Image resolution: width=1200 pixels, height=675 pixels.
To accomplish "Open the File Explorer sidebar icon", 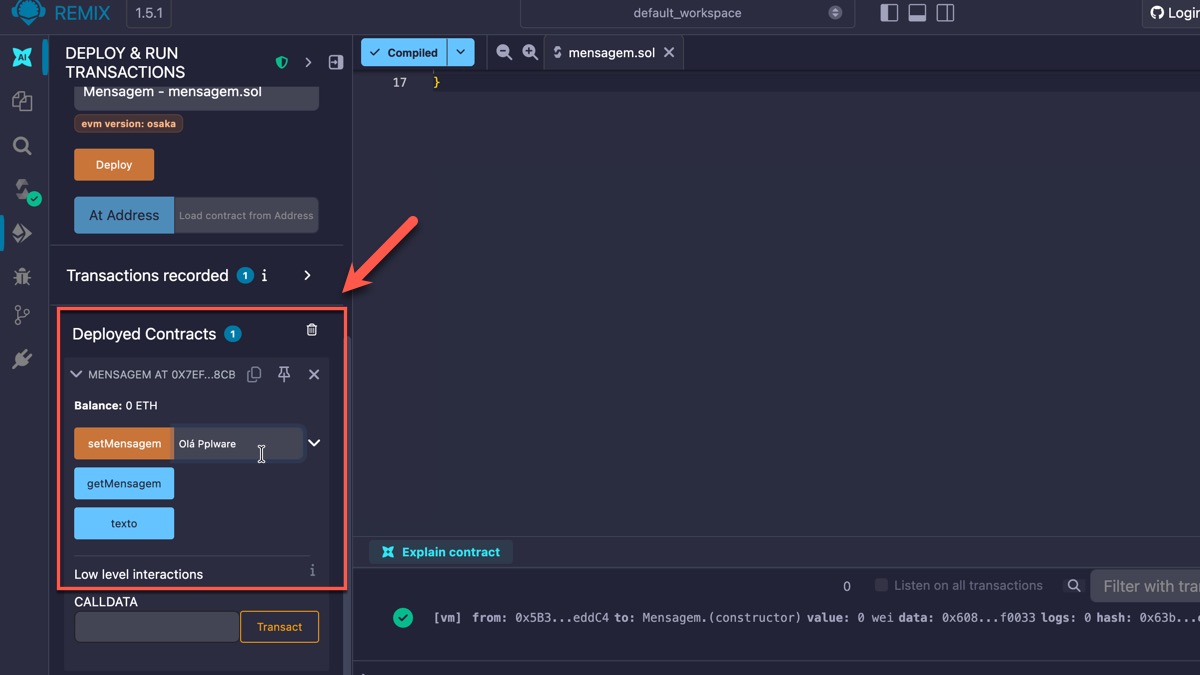I will [x=22, y=101].
